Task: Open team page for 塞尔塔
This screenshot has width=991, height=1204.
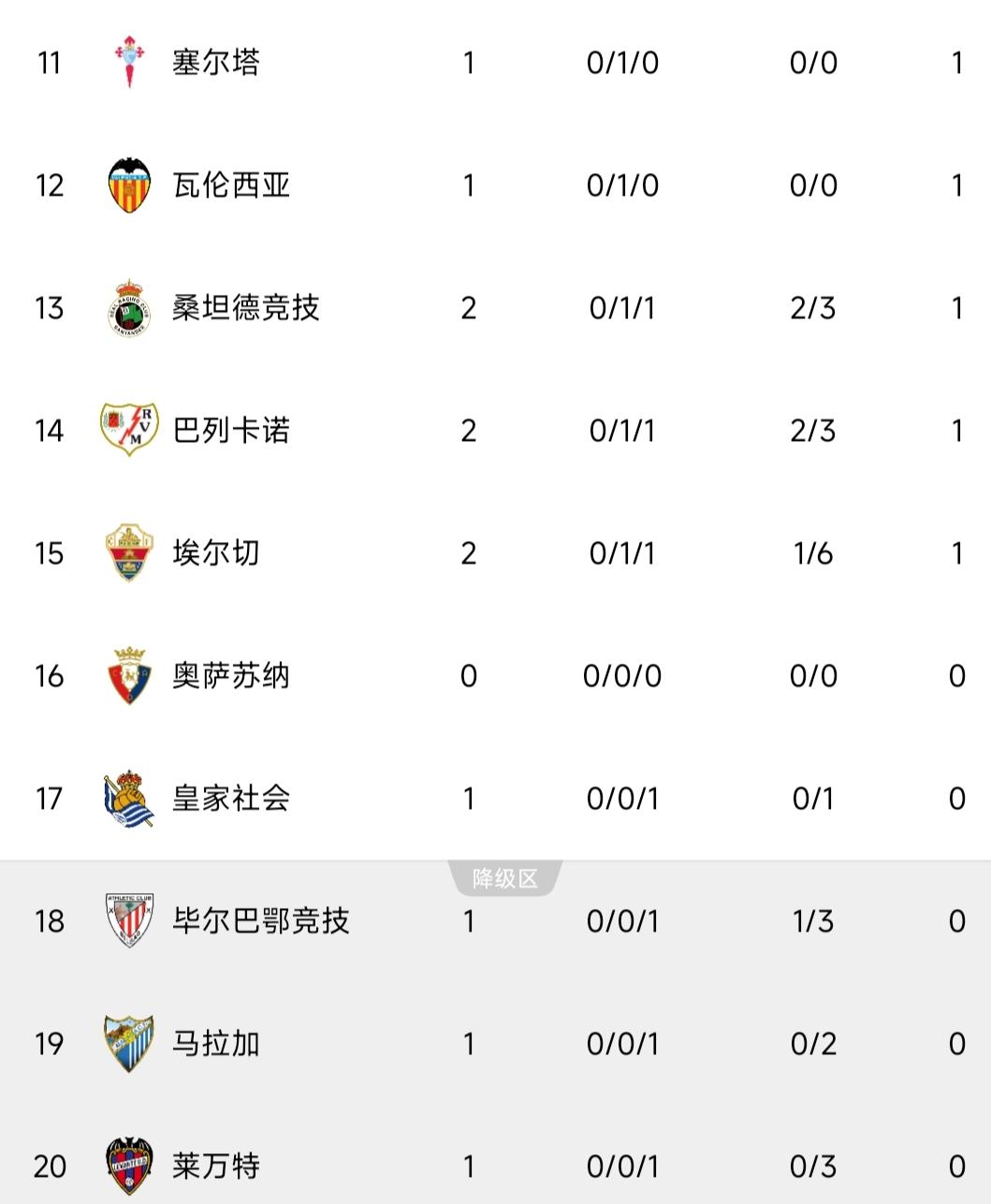Action: (215, 63)
